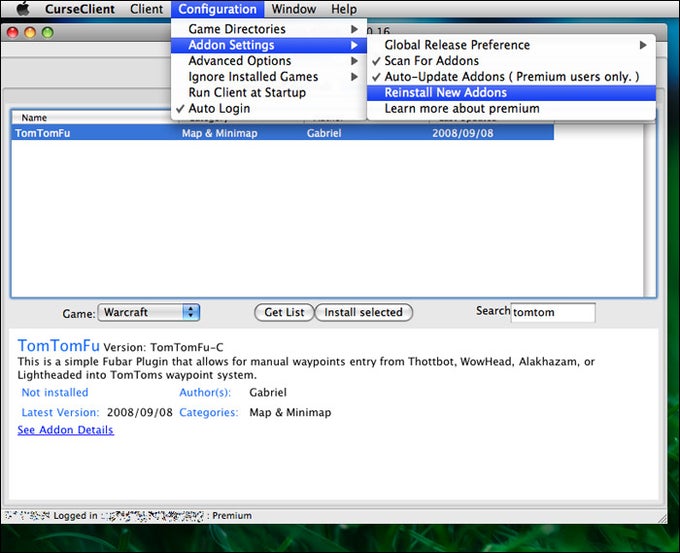Click the Get List button
Screen dimensions: 680x553
(x=284, y=312)
